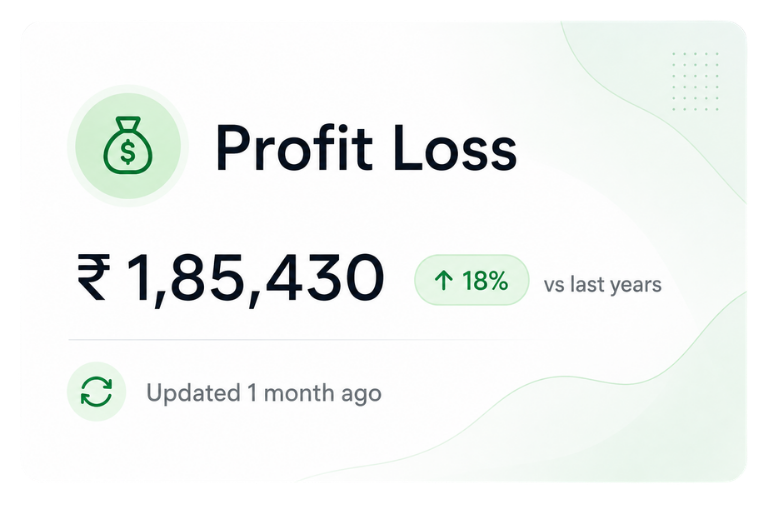This screenshot has height=512, width=768.
Task: Click the green money bag icon
Action: 128,145
